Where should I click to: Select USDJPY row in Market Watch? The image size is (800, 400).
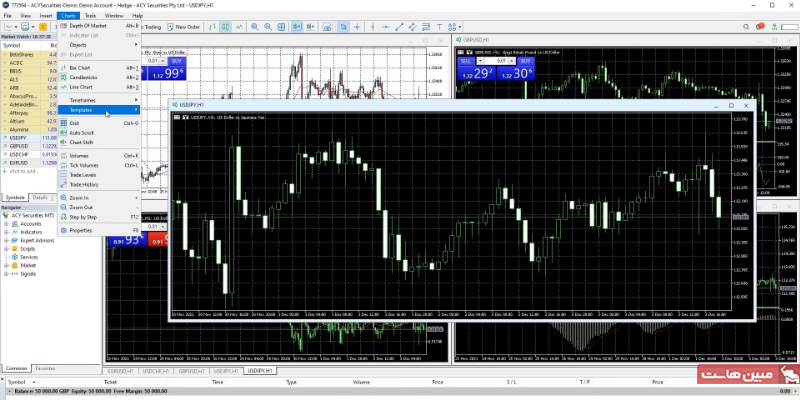[29, 138]
